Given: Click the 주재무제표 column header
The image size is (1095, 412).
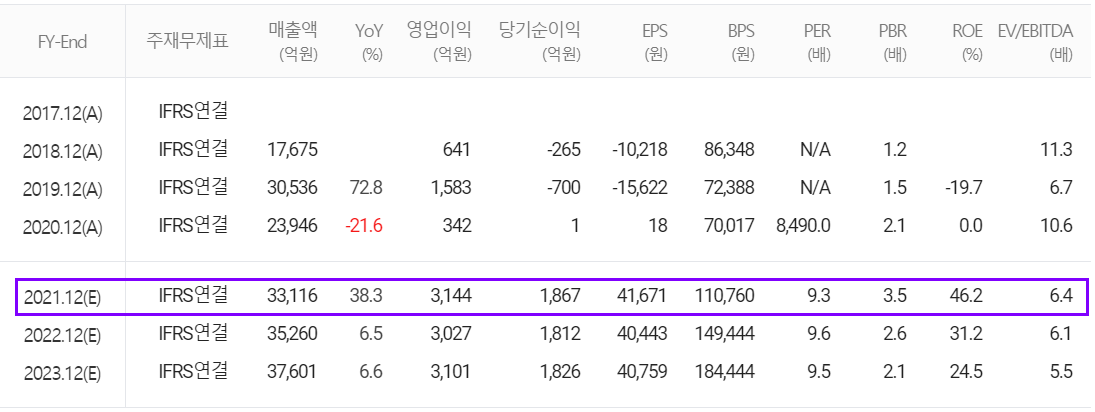Looking at the screenshot, I should pos(187,41).
